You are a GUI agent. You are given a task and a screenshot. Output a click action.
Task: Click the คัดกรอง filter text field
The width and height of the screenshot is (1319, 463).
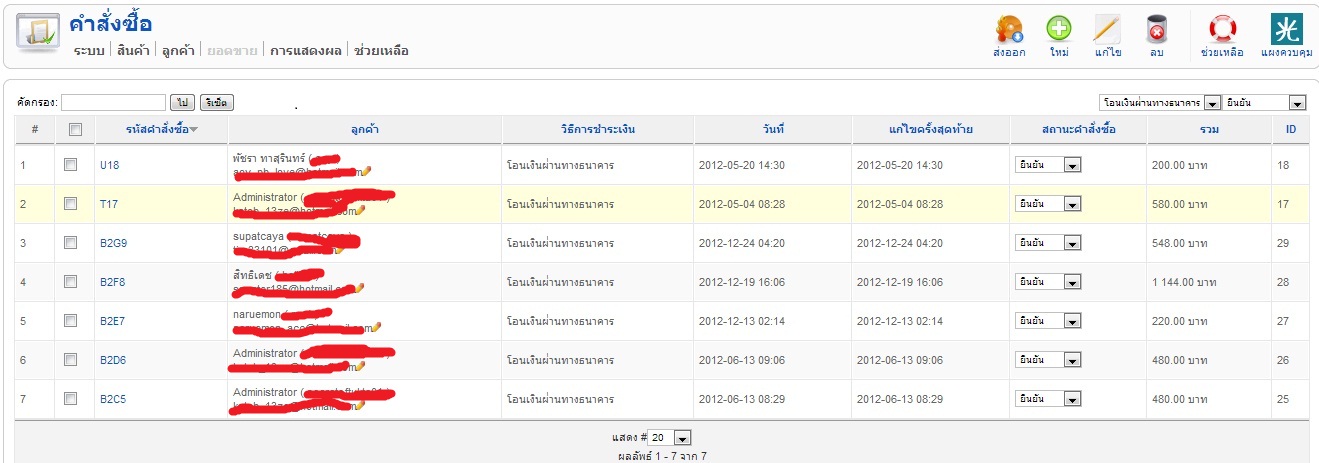coord(113,102)
